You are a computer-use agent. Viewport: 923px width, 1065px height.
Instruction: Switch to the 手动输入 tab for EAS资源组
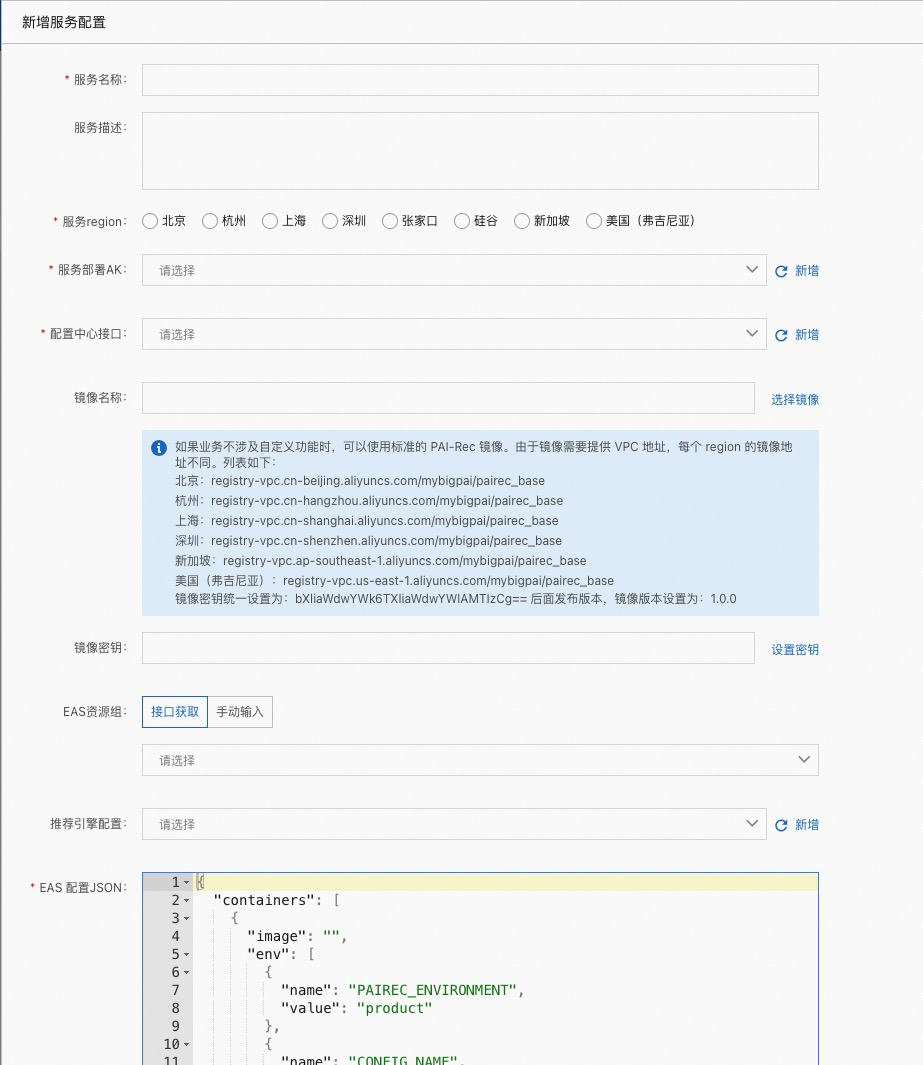tap(239, 712)
